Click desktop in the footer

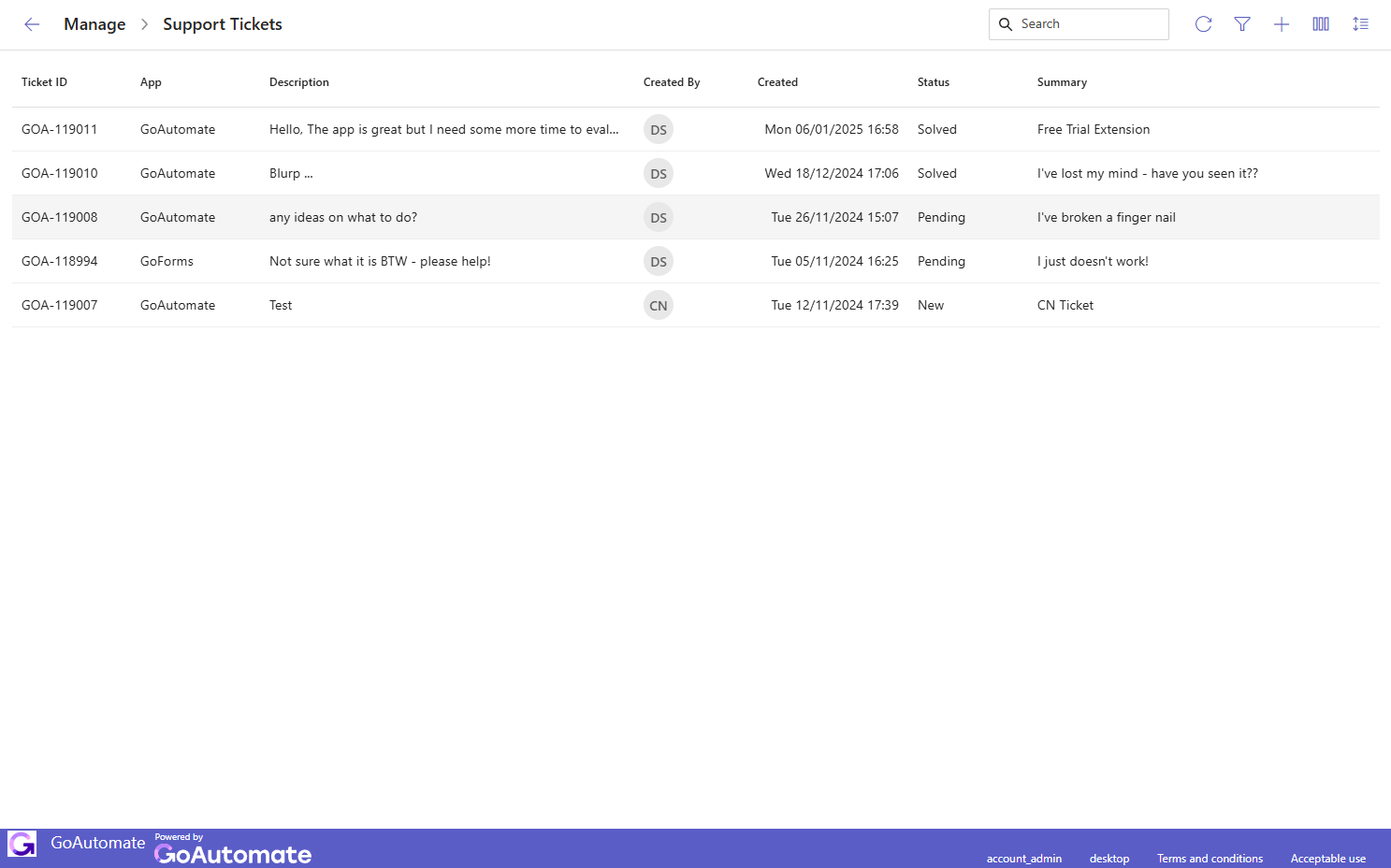click(1109, 859)
